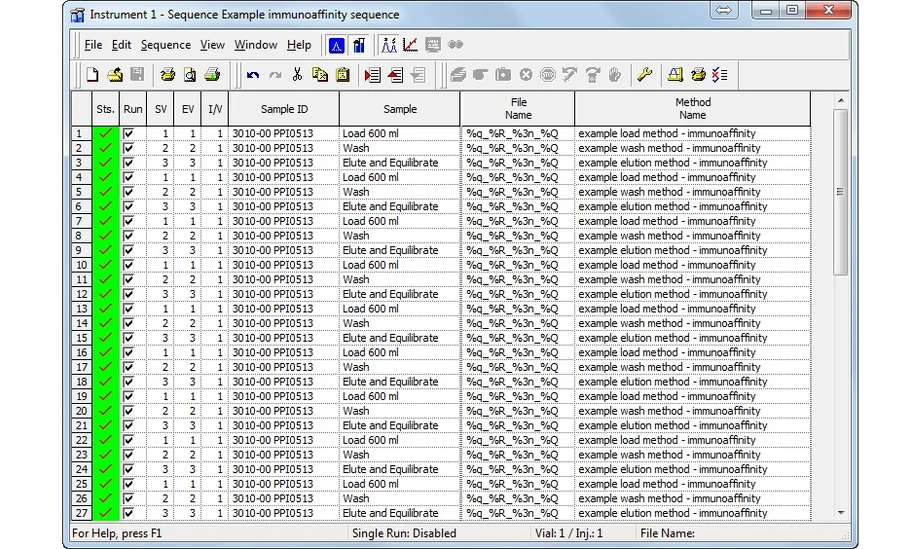
Task: Click the yellow wrench settings icon
Action: click(x=645, y=74)
